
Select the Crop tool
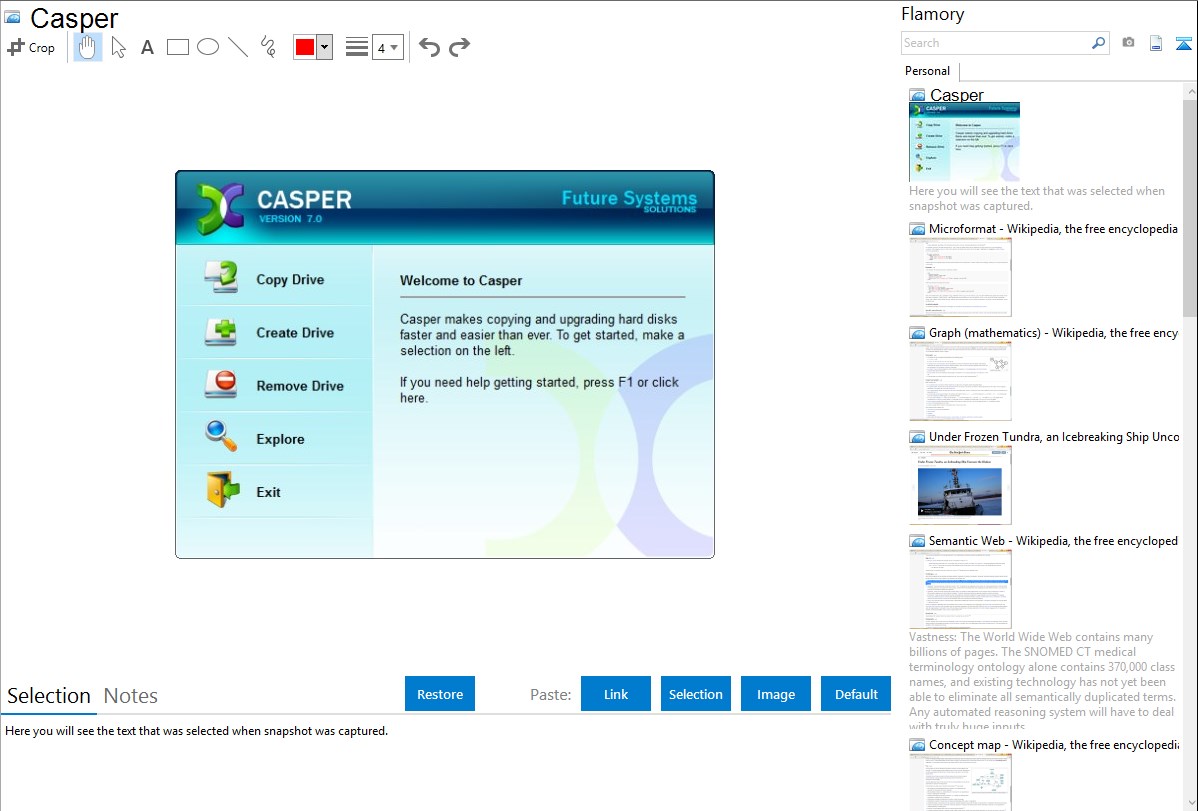(31, 47)
